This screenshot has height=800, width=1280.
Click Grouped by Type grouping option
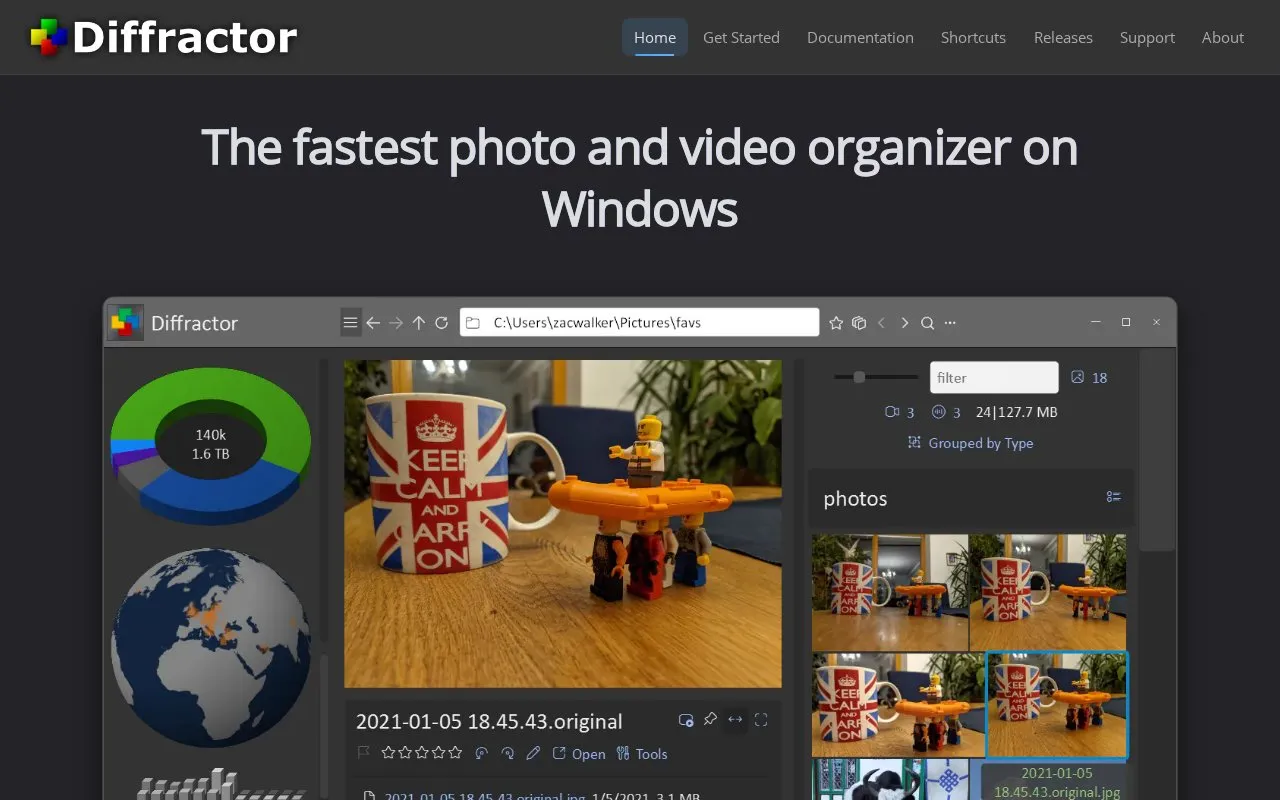tap(970, 443)
